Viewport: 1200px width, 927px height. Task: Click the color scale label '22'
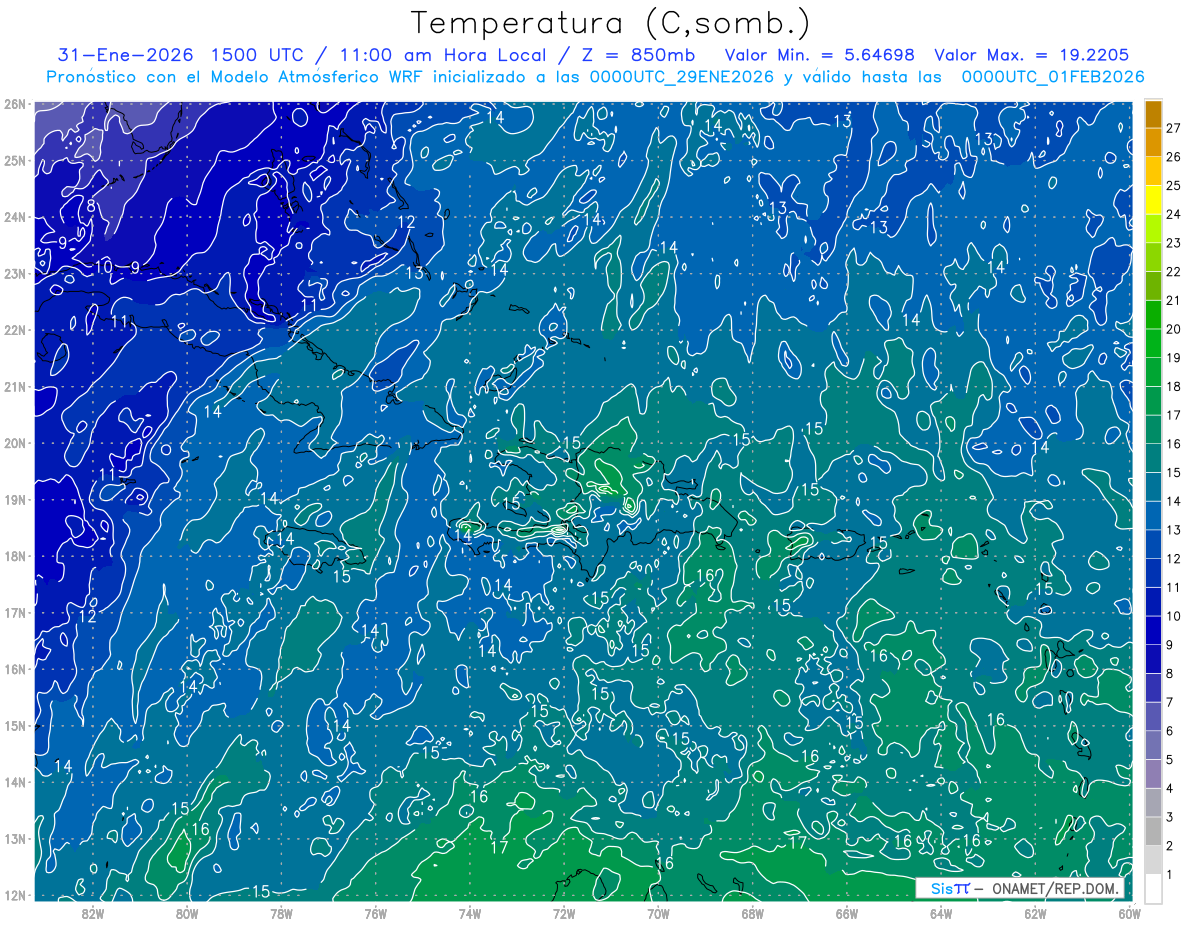coord(1174,272)
